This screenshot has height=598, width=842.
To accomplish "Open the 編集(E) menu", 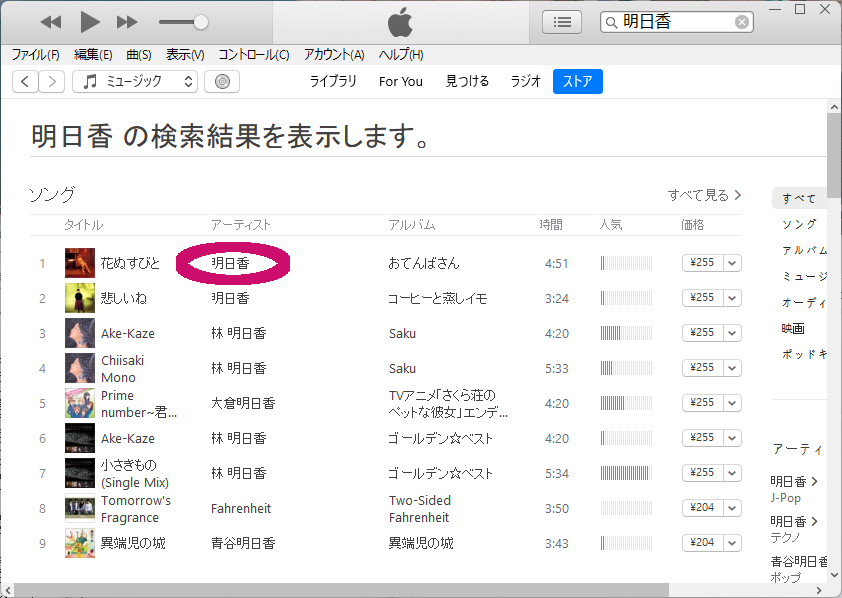I will coord(93,54).
